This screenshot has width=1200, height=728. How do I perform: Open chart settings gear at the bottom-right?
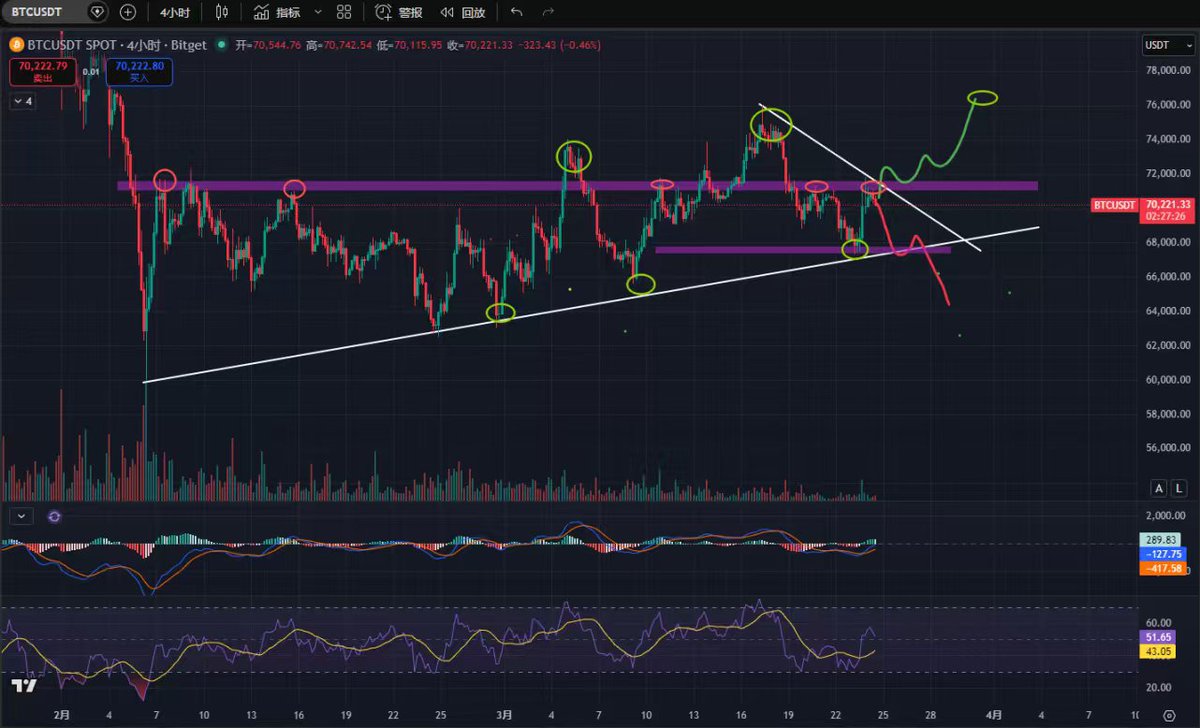1169,715
